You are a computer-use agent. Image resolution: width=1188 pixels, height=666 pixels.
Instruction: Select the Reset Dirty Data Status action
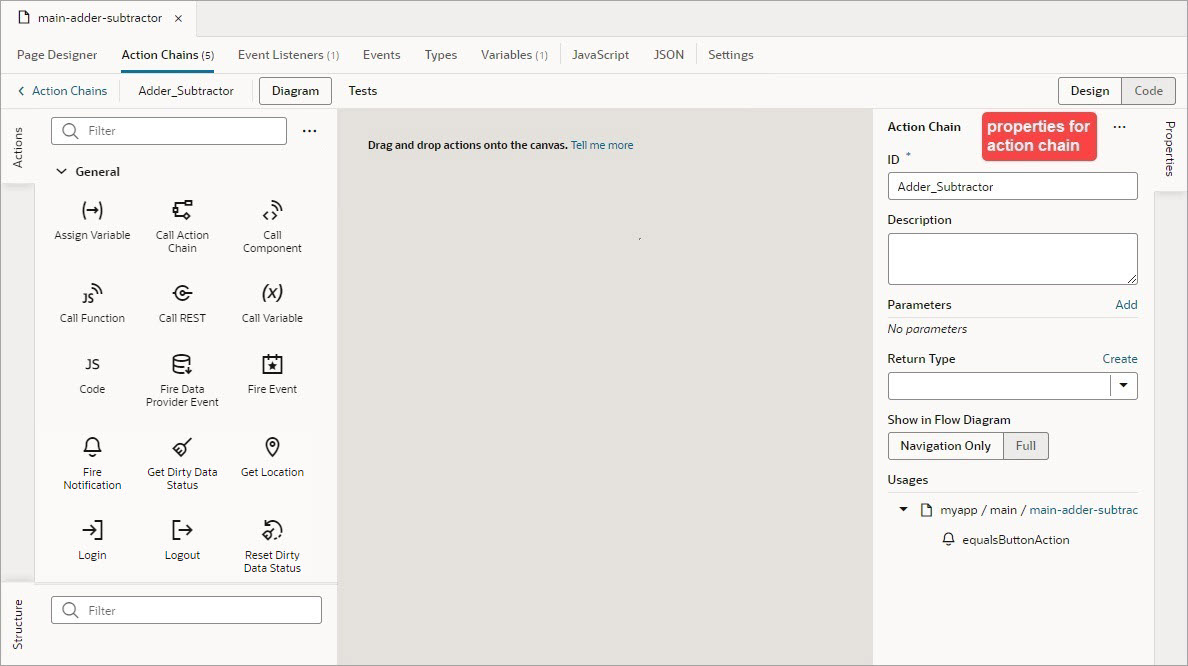272,546
